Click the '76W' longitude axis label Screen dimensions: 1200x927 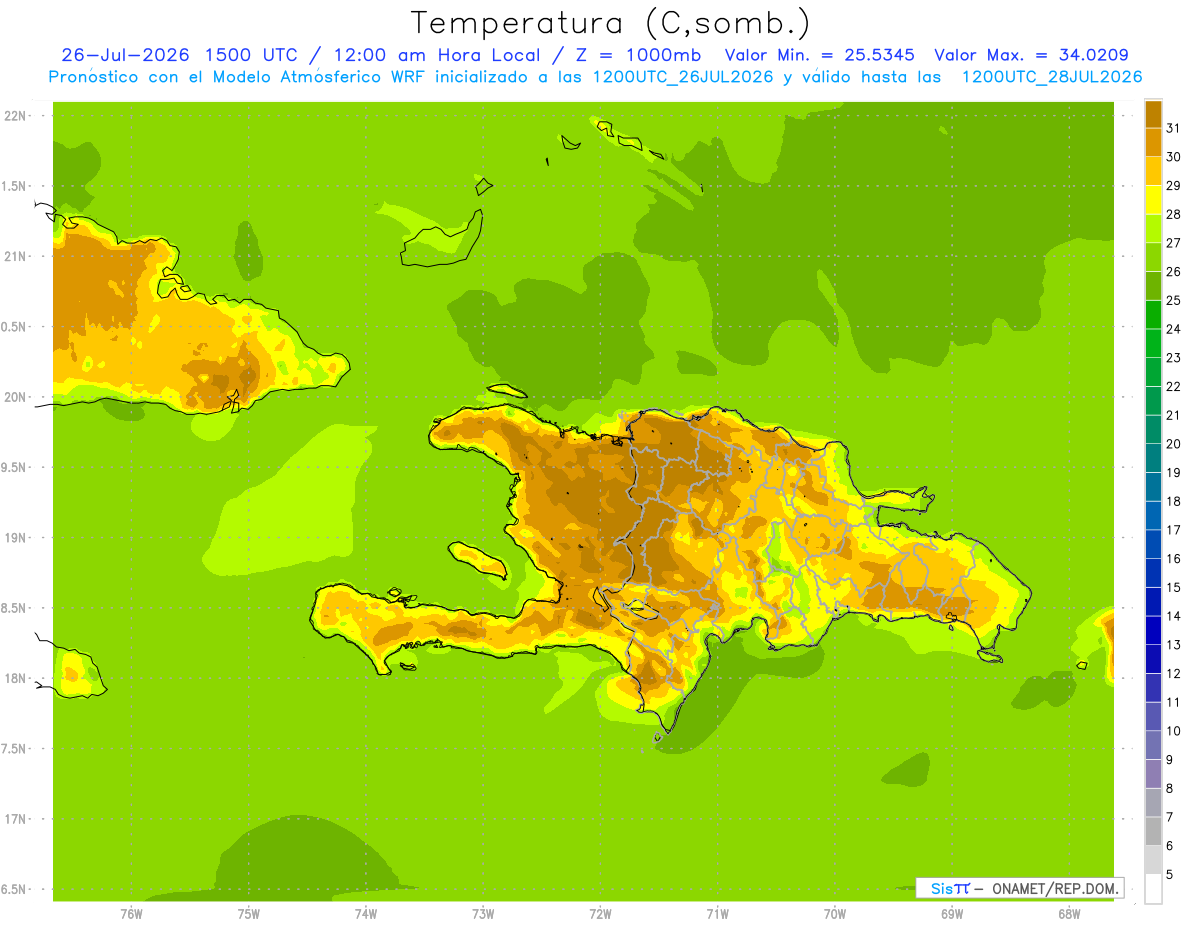click(131, 914)
